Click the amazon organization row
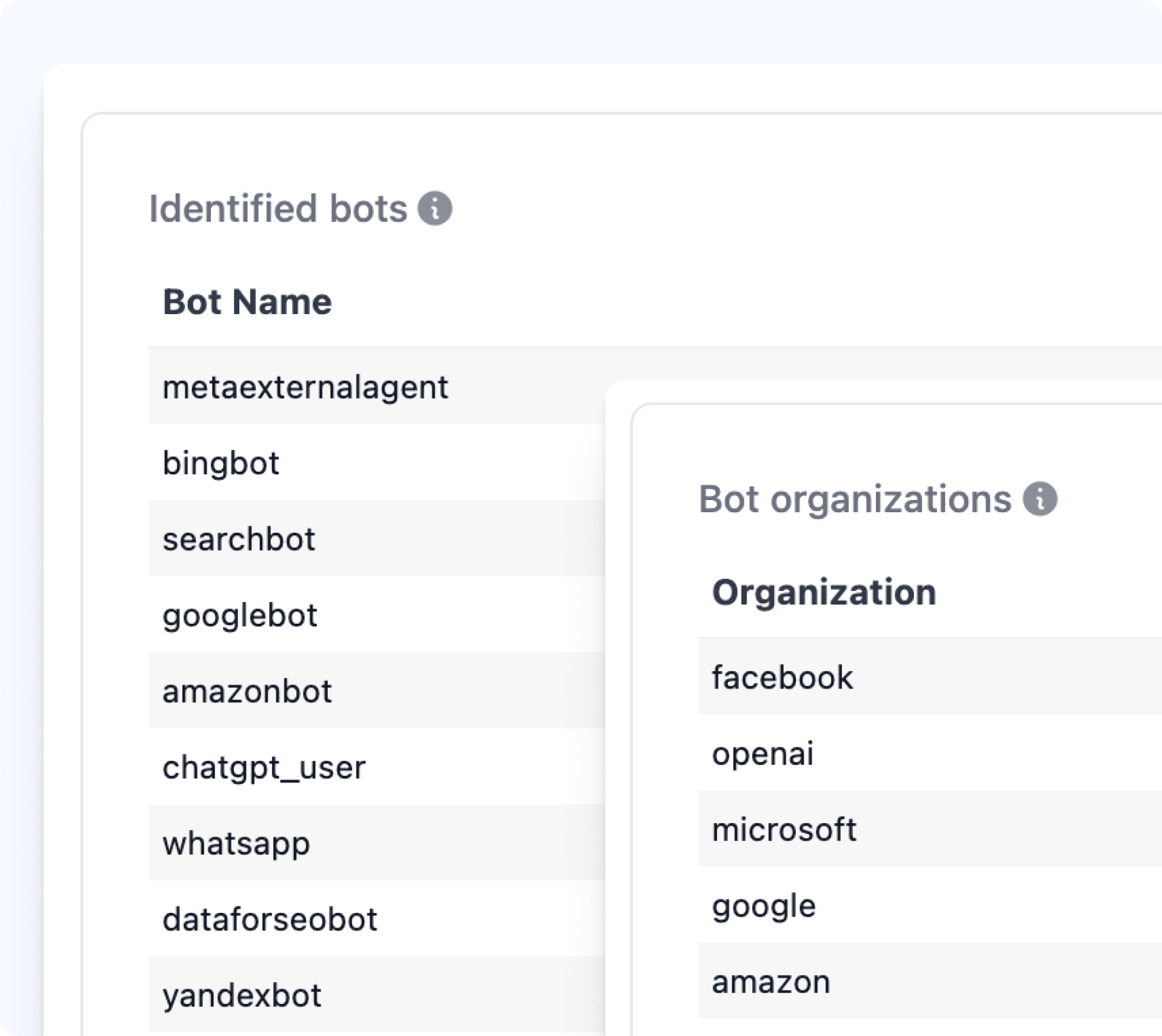The image size is (1162, 1036). click(771, 982)
